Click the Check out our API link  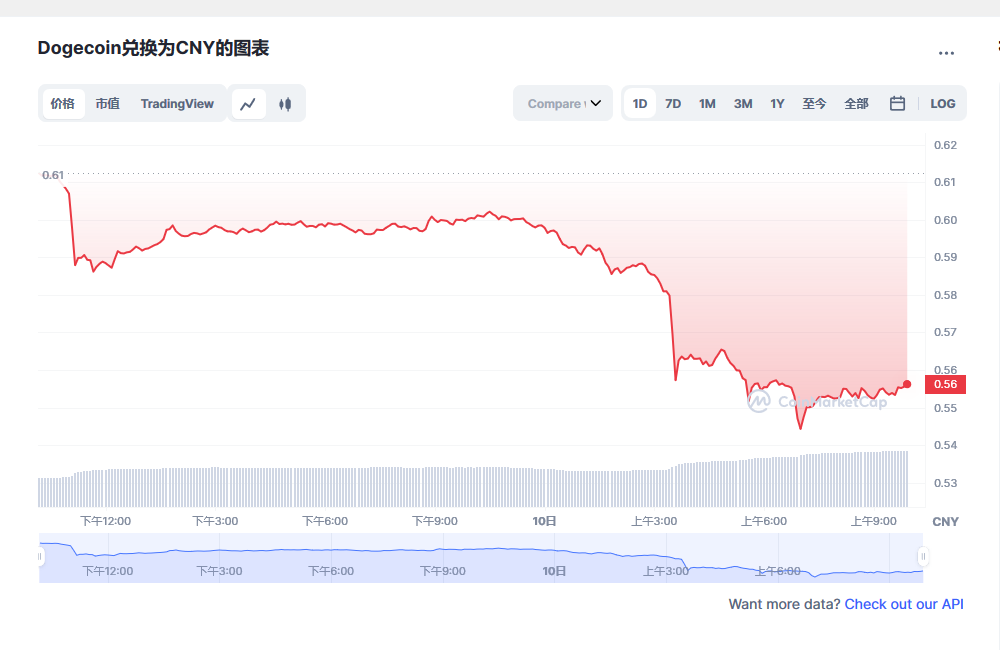tap(904, 604)
